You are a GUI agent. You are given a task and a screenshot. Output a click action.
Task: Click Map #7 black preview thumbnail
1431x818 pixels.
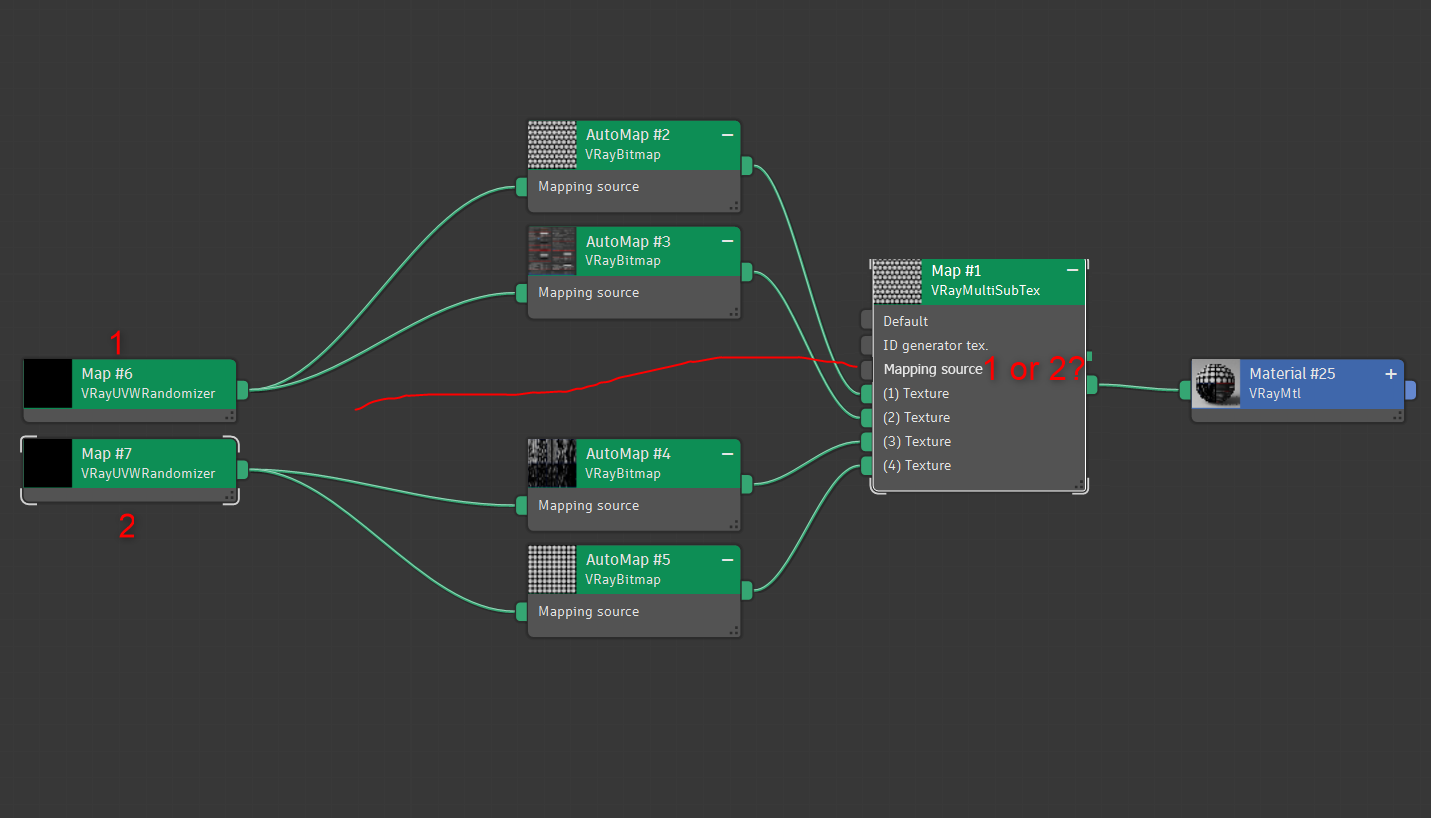[48, 463]
